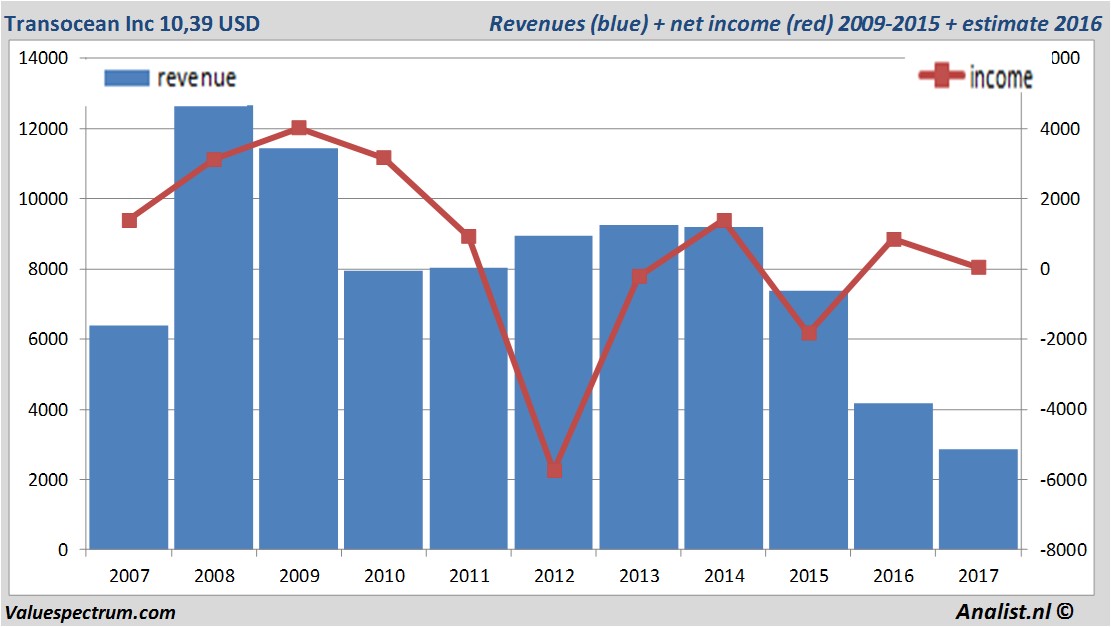Viewport: 1111px width, 627px height.
Task: Click the 2014 income data marker
Action: tap(724, 220)
